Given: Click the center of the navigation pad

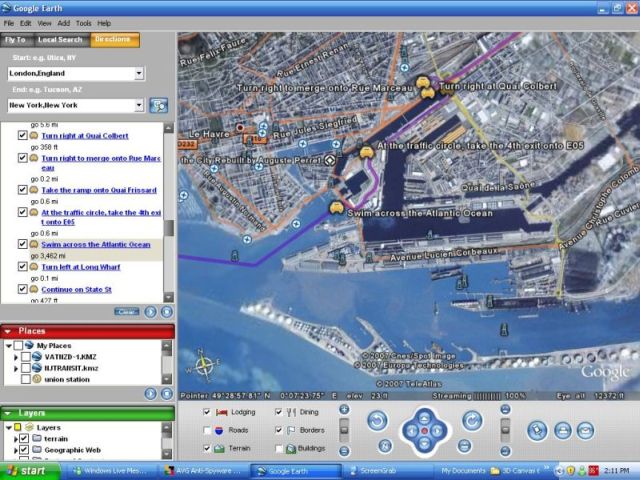Looking at the screenshot, I should point(424,431).
